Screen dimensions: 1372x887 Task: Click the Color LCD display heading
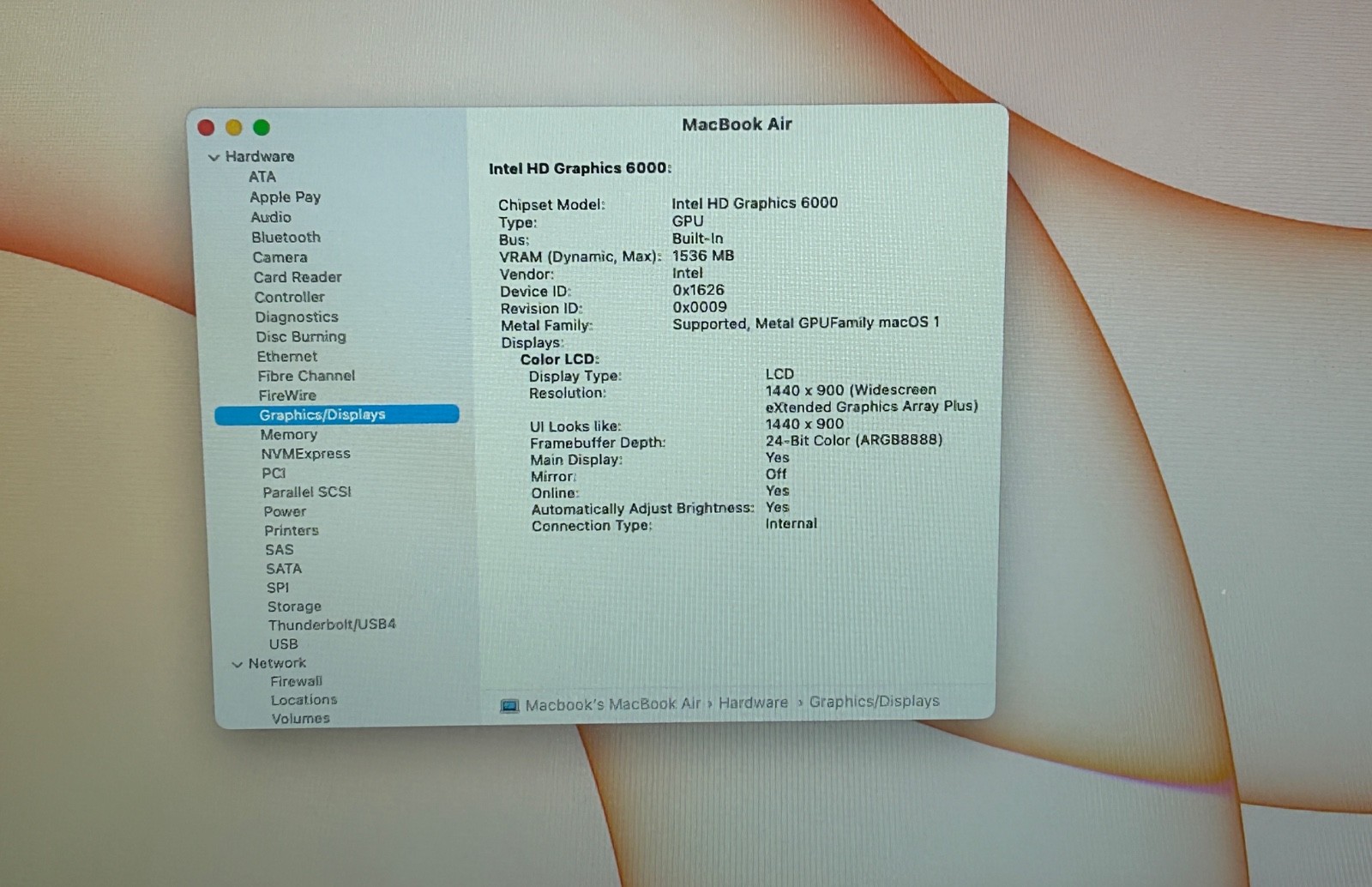tap(559, 359)
